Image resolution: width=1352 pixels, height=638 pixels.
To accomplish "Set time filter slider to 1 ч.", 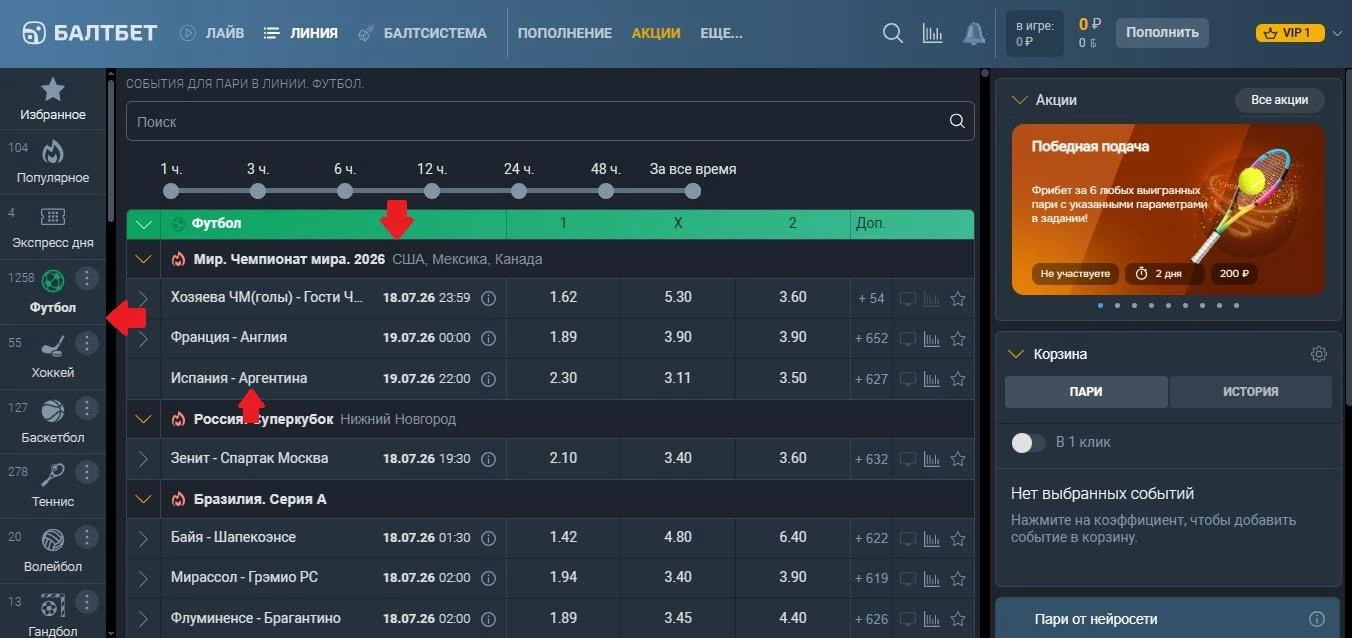I will (x=171, y=191).
